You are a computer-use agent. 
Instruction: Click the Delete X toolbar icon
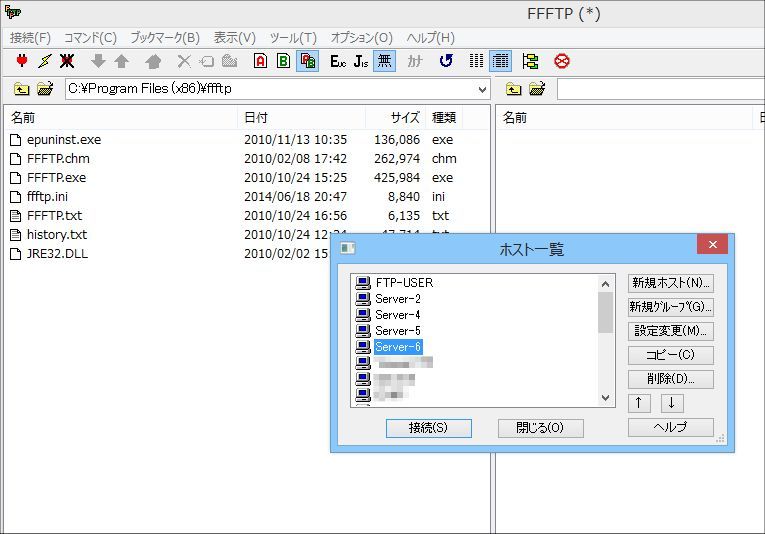[184, 61]
